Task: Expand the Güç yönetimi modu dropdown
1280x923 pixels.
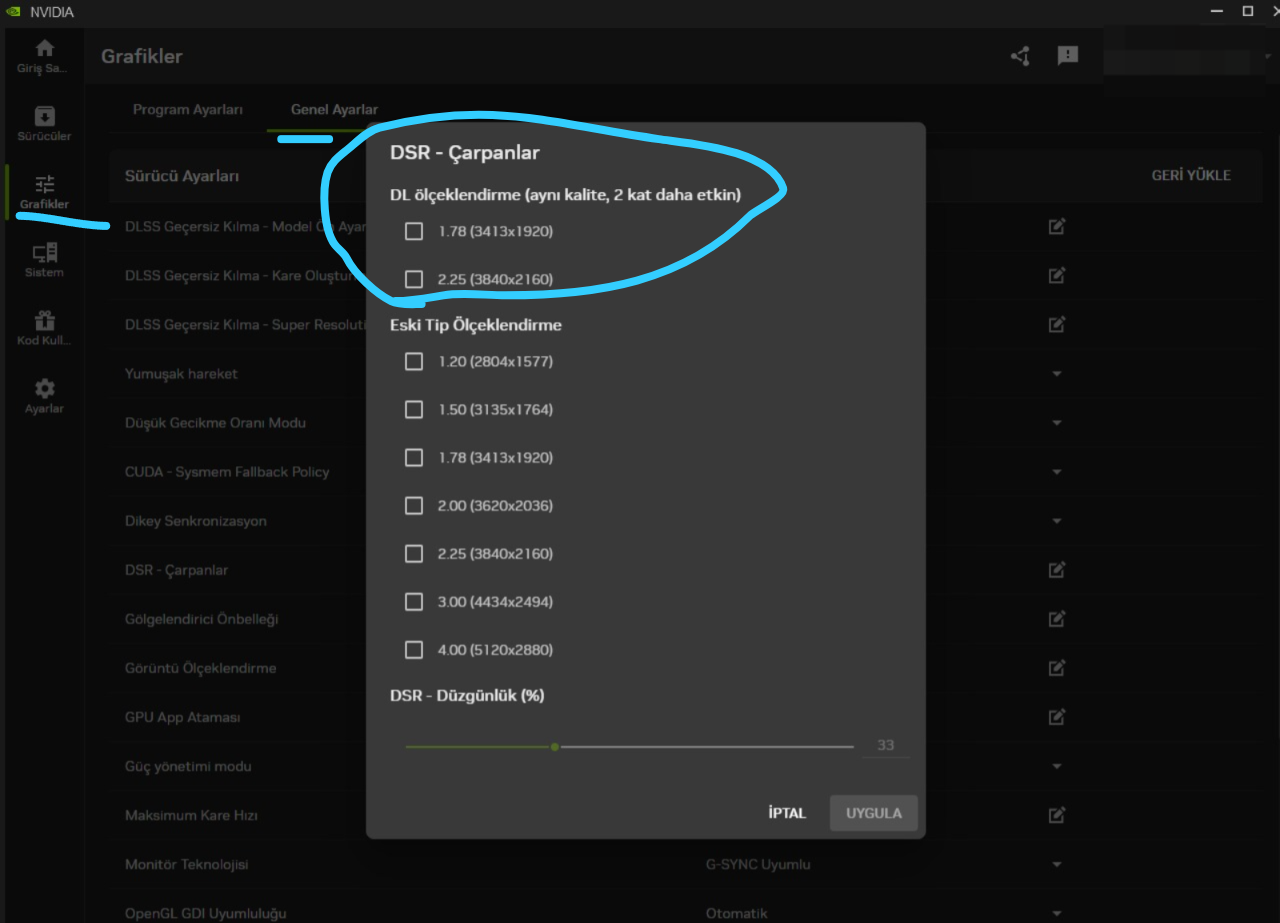Action: coord(1057,766)
